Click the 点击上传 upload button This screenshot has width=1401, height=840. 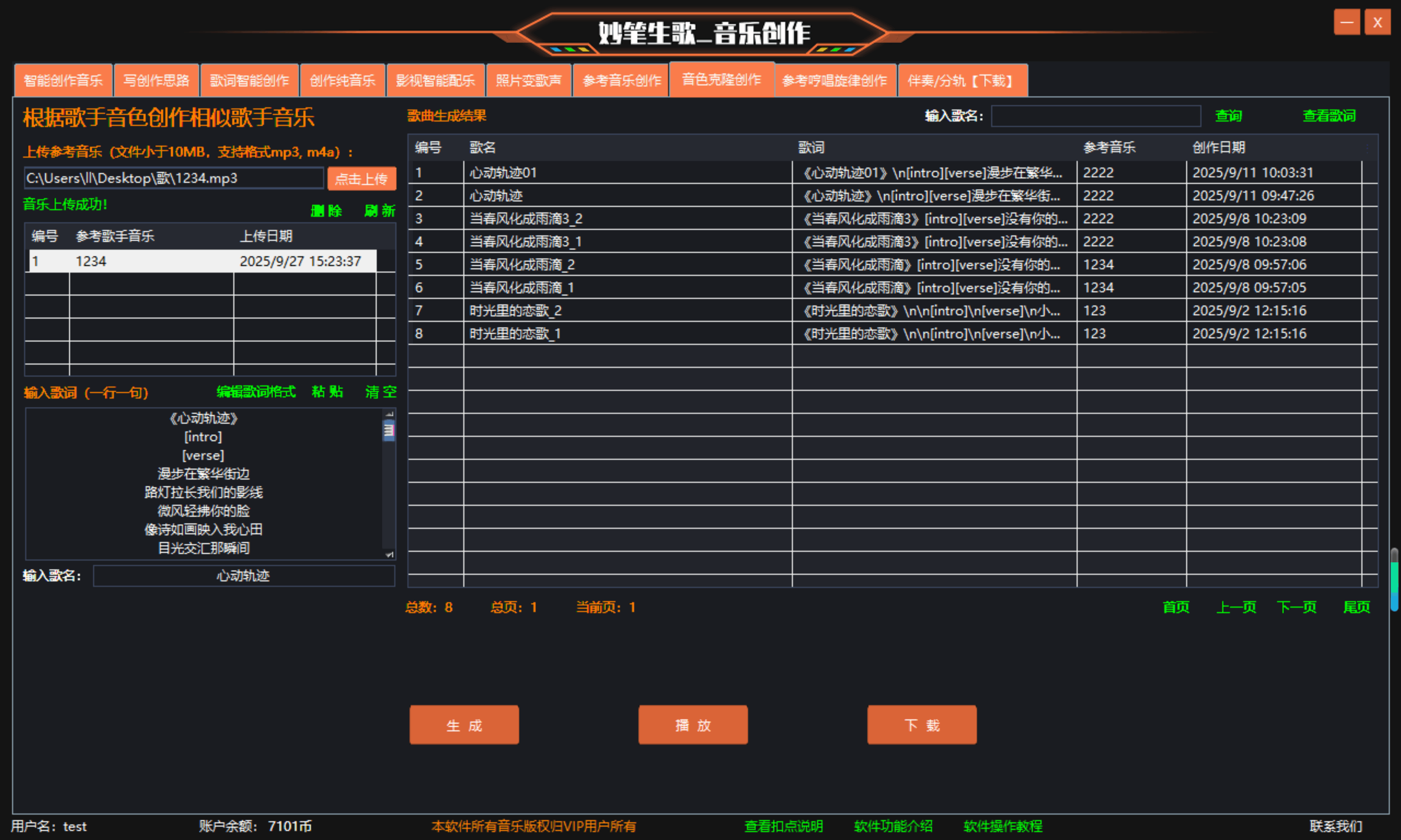(x=361, y=179)
